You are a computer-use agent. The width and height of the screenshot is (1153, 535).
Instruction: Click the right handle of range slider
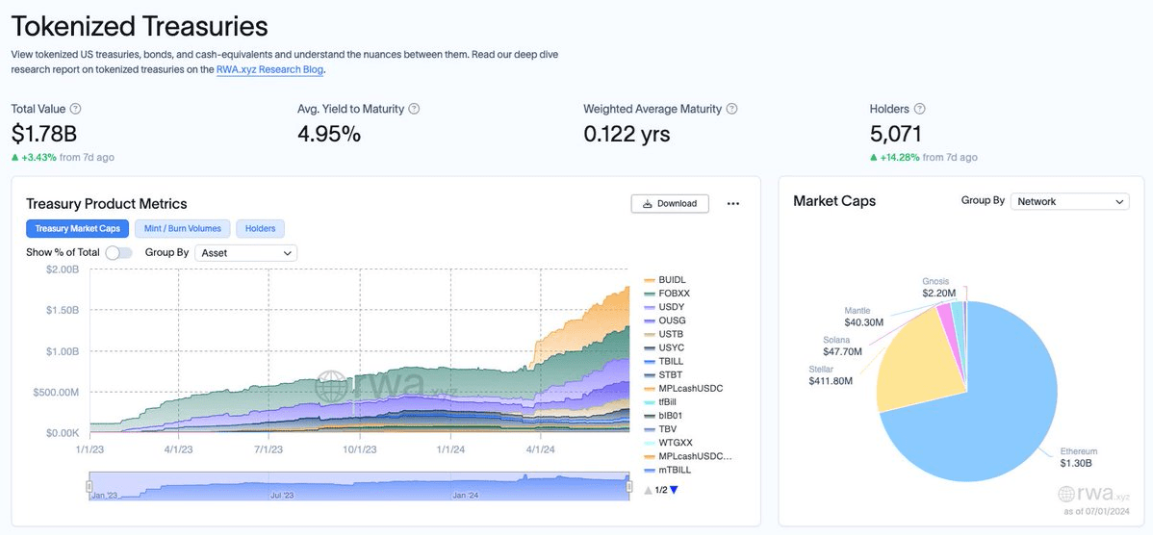629,486
